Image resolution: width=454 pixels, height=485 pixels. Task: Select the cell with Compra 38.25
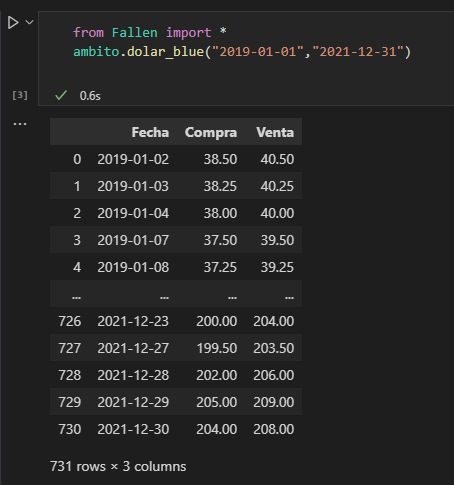pyautogui.click(x=220, y=186)
